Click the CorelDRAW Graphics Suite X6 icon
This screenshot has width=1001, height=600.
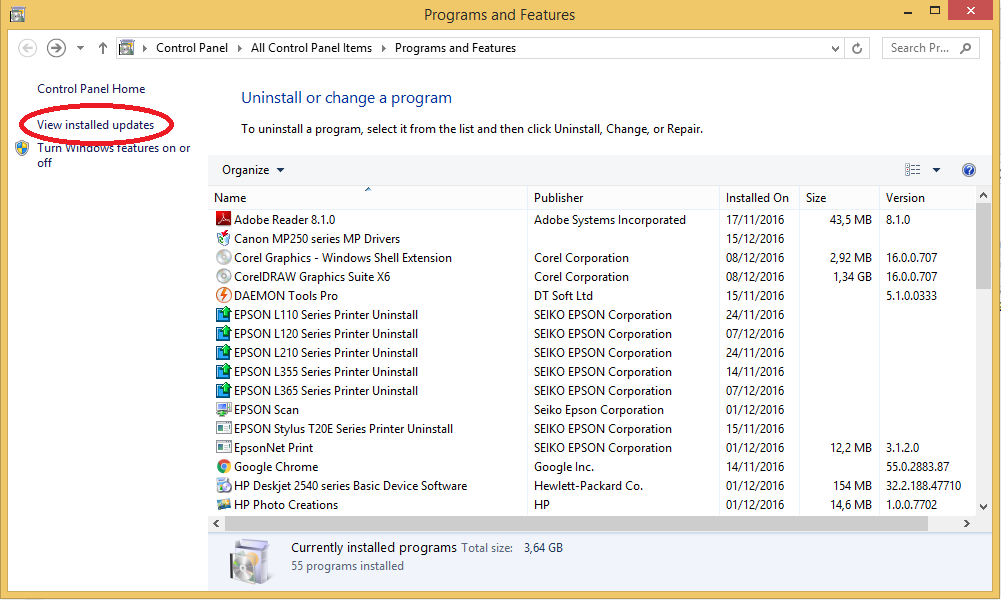click(223, 276)
